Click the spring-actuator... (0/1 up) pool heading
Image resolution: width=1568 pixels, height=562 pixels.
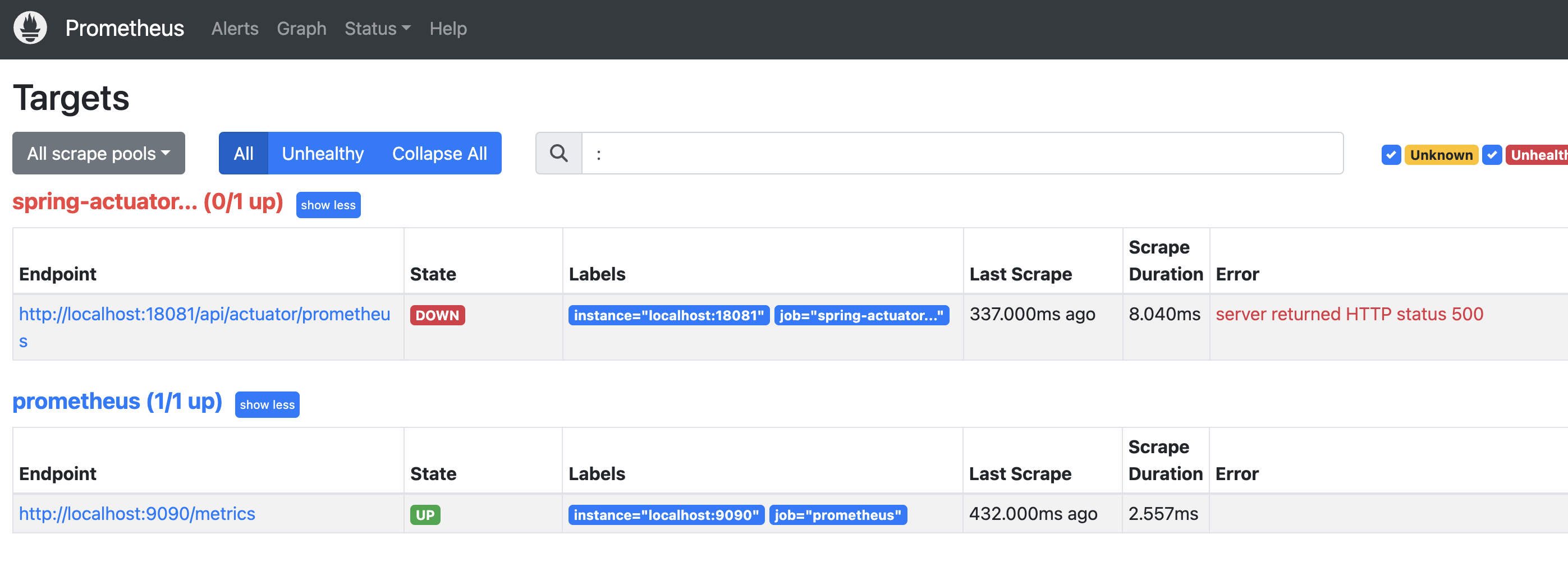pyautogui.click(x=148, y=201)
